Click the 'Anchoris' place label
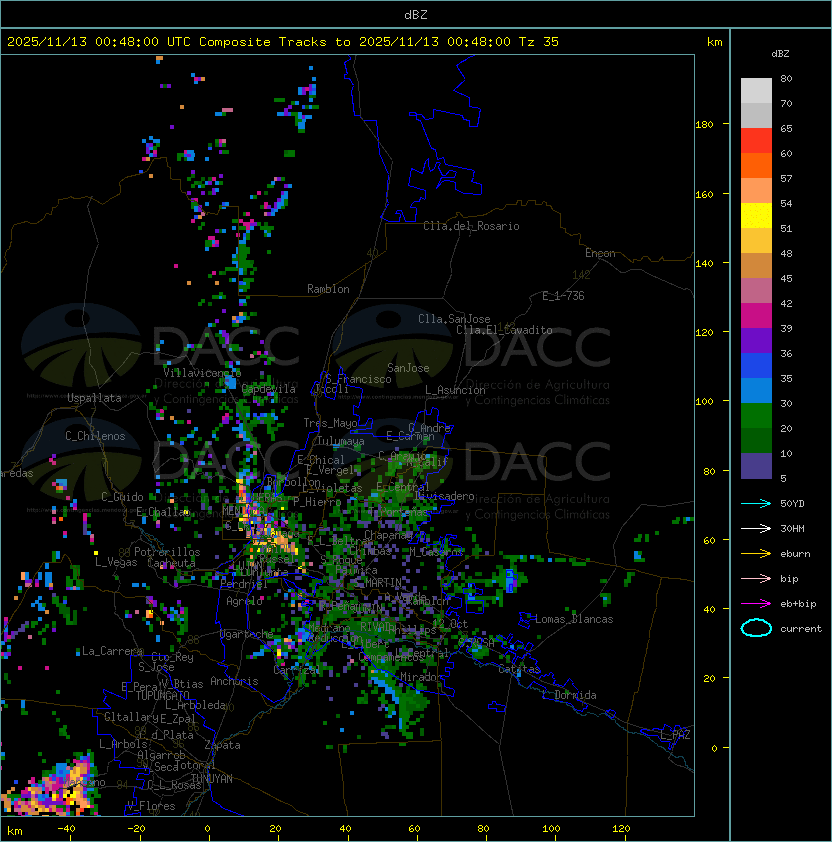This screenshot has height=842, width=832. pyautogui.click(x=234, y=681)
